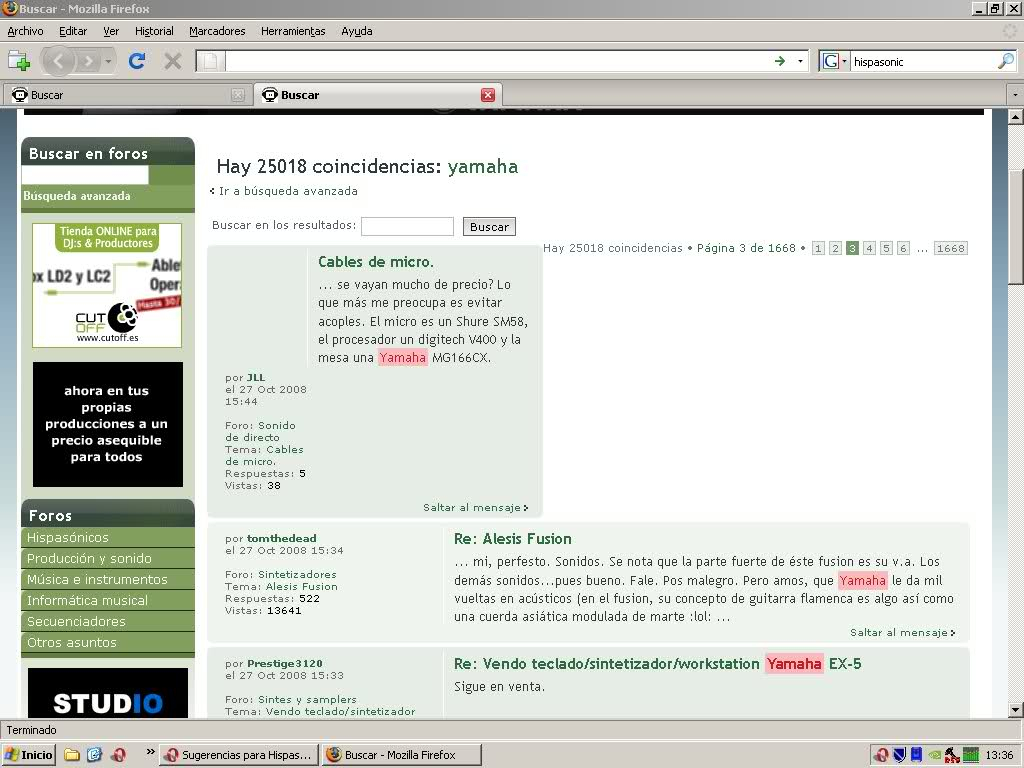
Task: Click the URL address field
Action: pos(498,61)
